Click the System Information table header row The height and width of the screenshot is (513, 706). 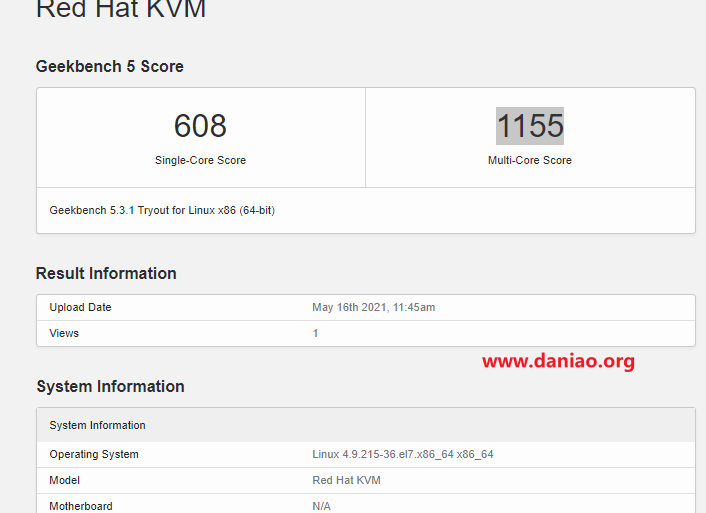(x=366, y=425)
